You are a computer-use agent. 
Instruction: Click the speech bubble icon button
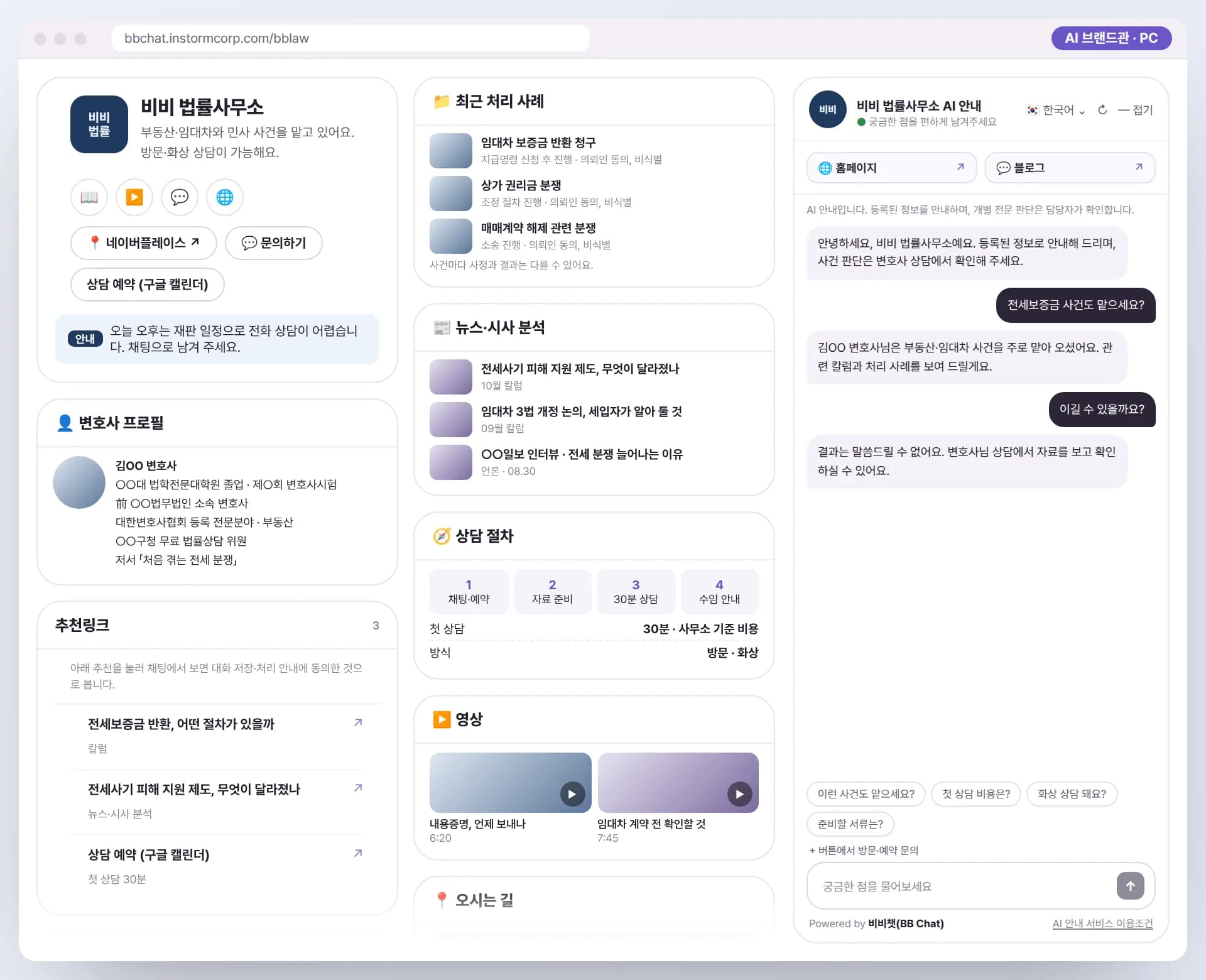[180, 197]
